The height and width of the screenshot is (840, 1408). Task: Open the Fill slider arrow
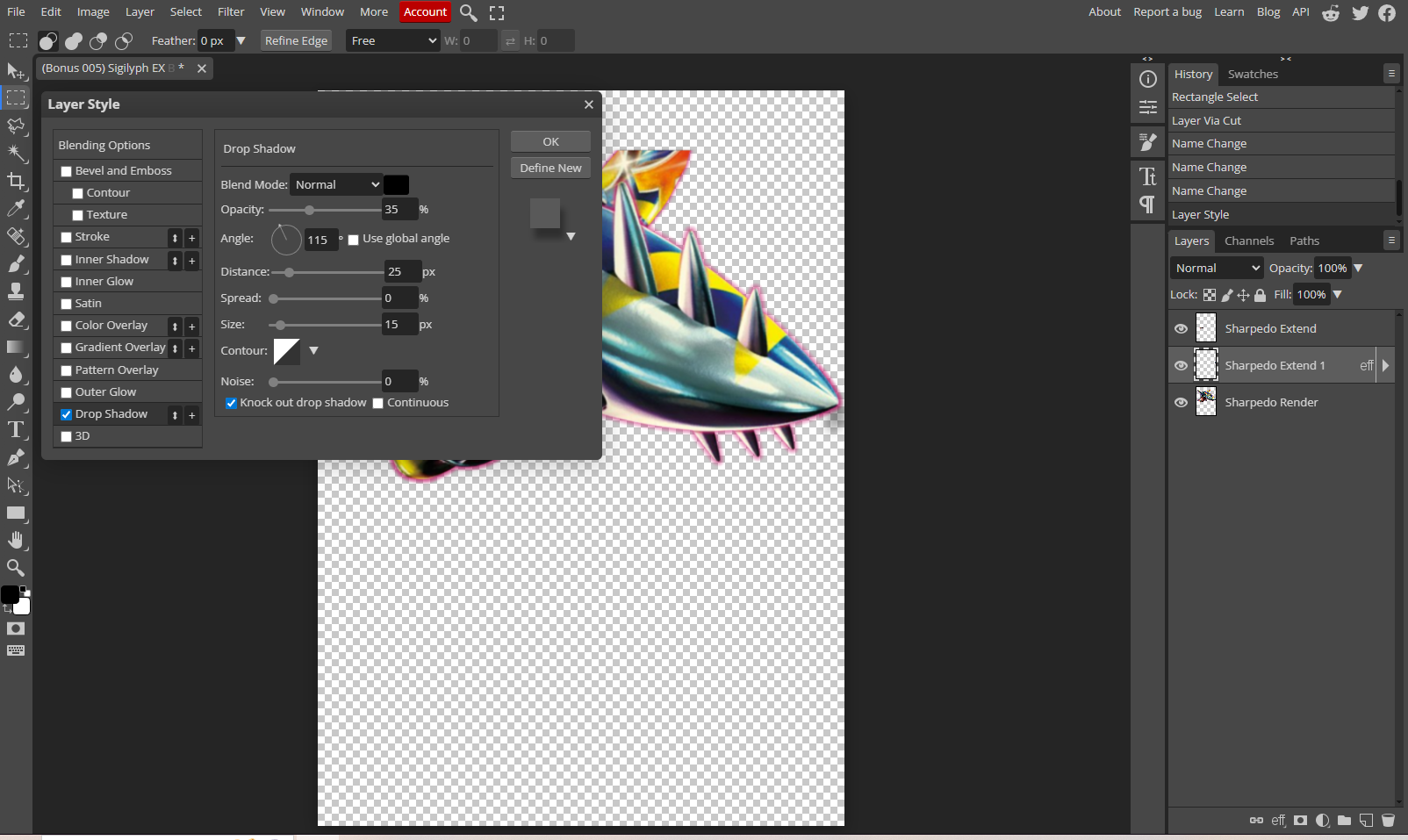coord(1338,295)
